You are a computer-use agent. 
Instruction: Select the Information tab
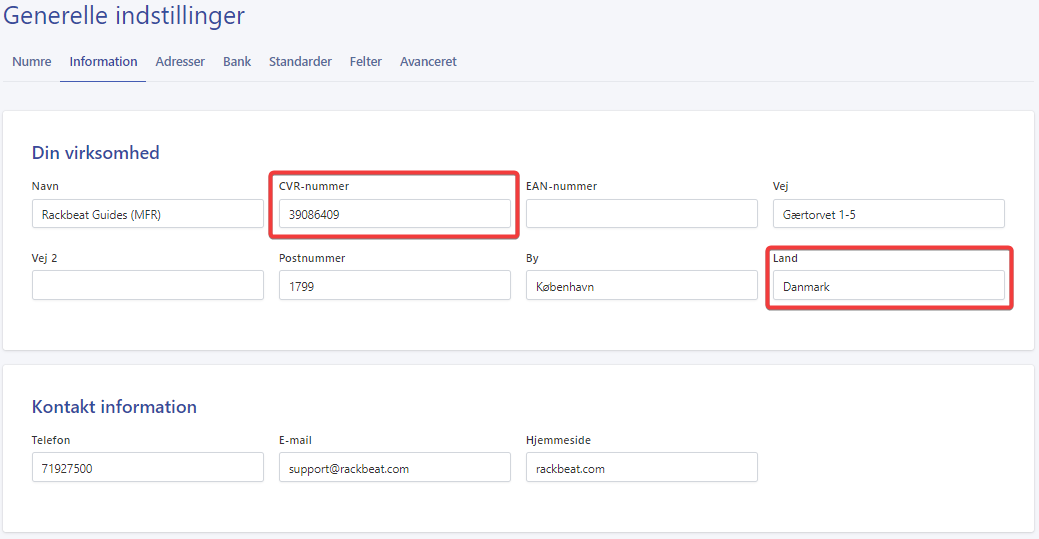(x=103, y=62)
